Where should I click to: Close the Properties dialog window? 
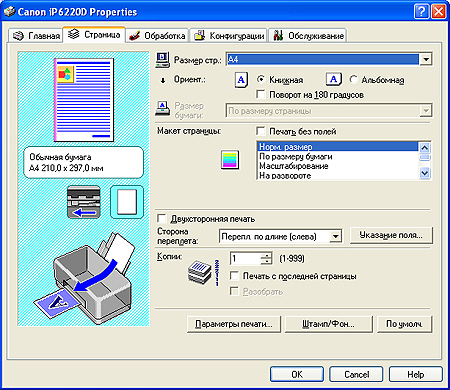click(x=439, y=12)
